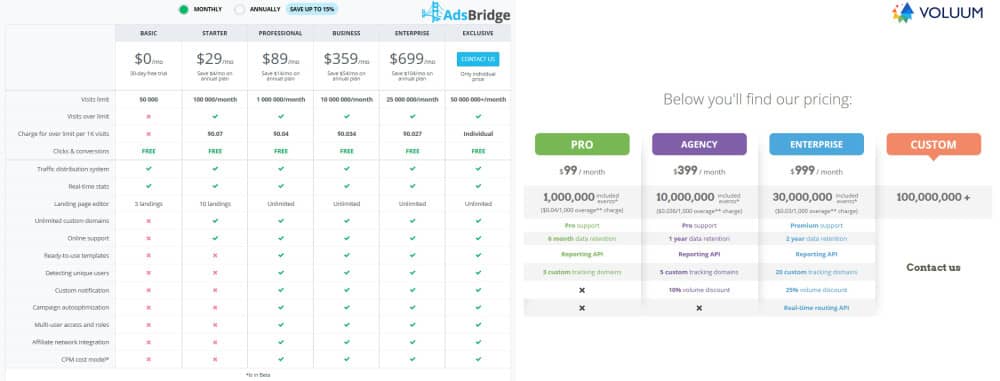The width and height of the screenshot is (1000, 381).
Task: Click the X icon in PRO volume discount row
Action: tap(582, 290)
